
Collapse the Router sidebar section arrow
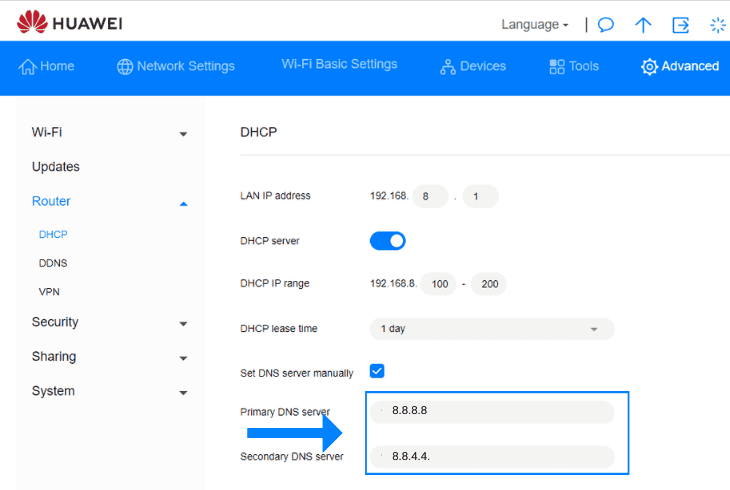[183, 204]
